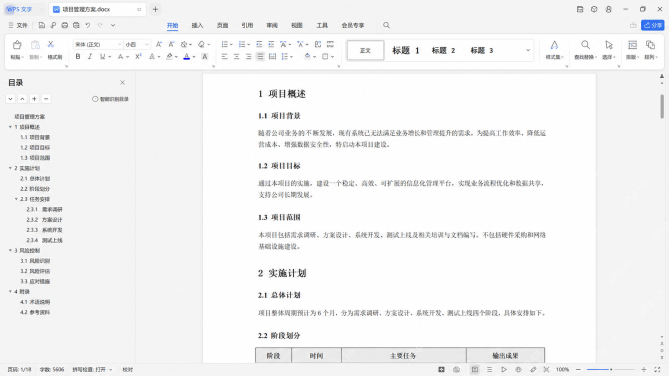The height and width of the screenshot is (376, 669).
Task: Click the character shading A icon
Action: pos(204,57)
